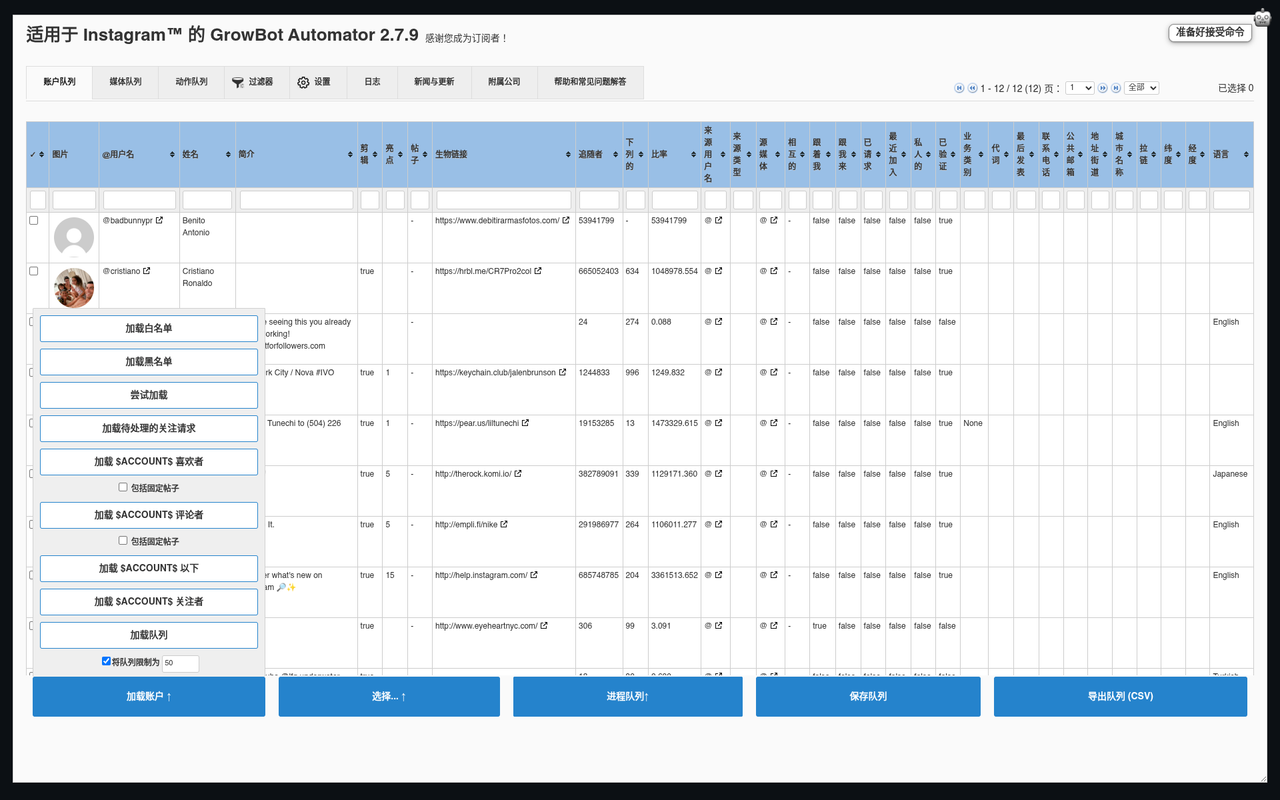Click 加载待处理的关注请求 button

tap(149, 428)
